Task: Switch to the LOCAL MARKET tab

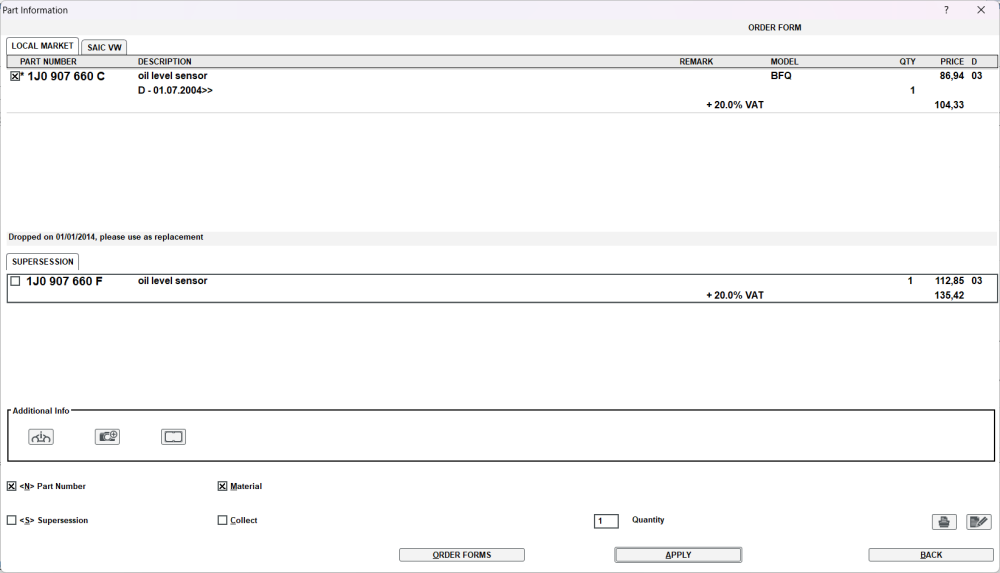Action: 42,46
